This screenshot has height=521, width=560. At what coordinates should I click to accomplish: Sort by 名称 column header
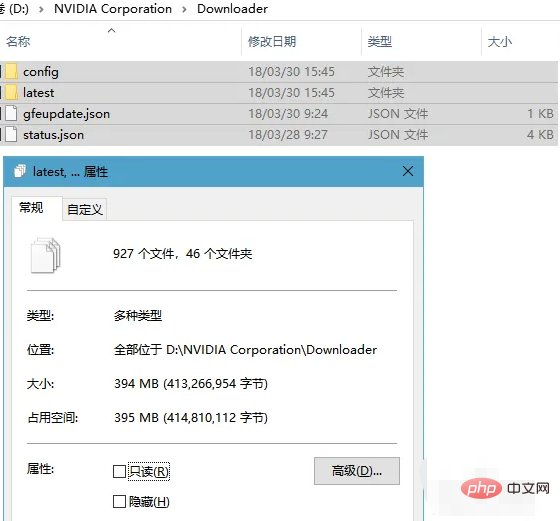pyautogui.click(x=18, y=42)
